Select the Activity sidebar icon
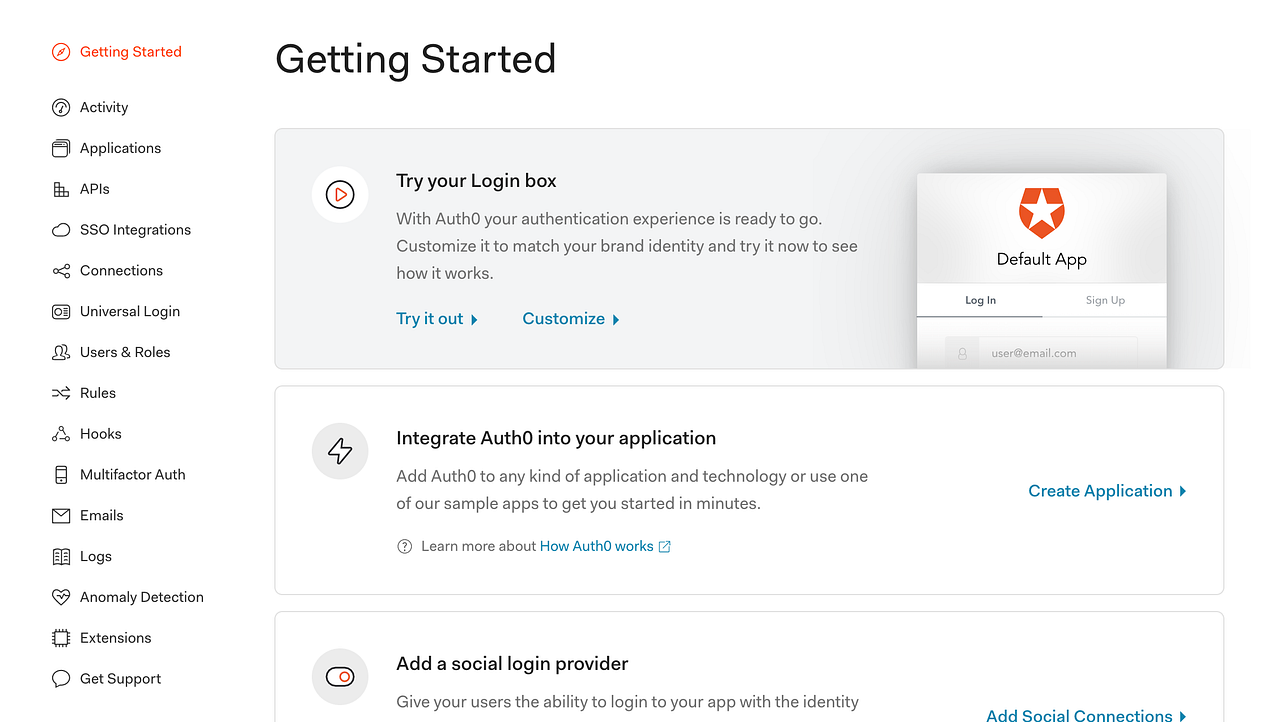Image resolution: width=1280 pixels, height=722 pixels. [x=61, y=107]
